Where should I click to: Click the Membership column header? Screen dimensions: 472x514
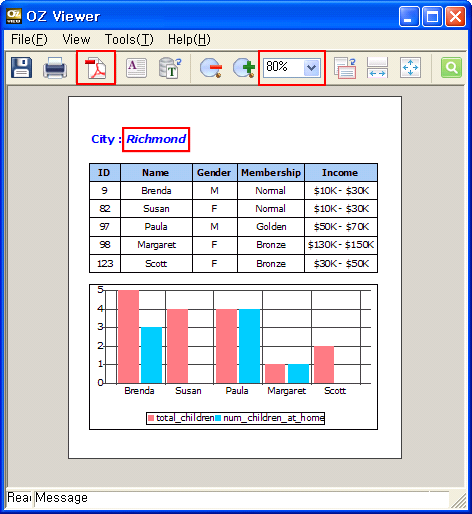(x=271, y=172)
